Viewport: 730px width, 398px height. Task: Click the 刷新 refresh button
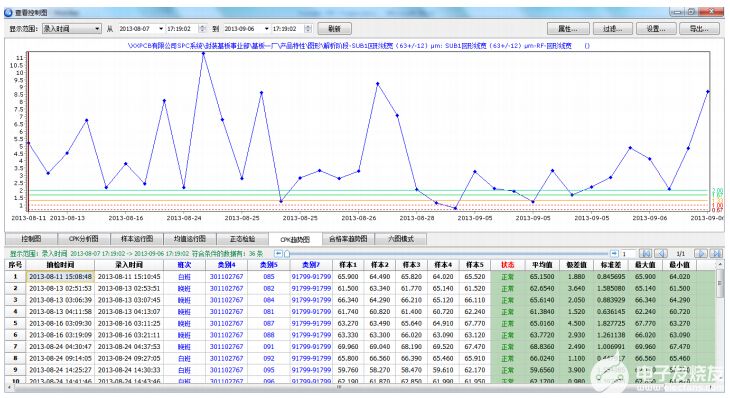(x=334, y=29)
